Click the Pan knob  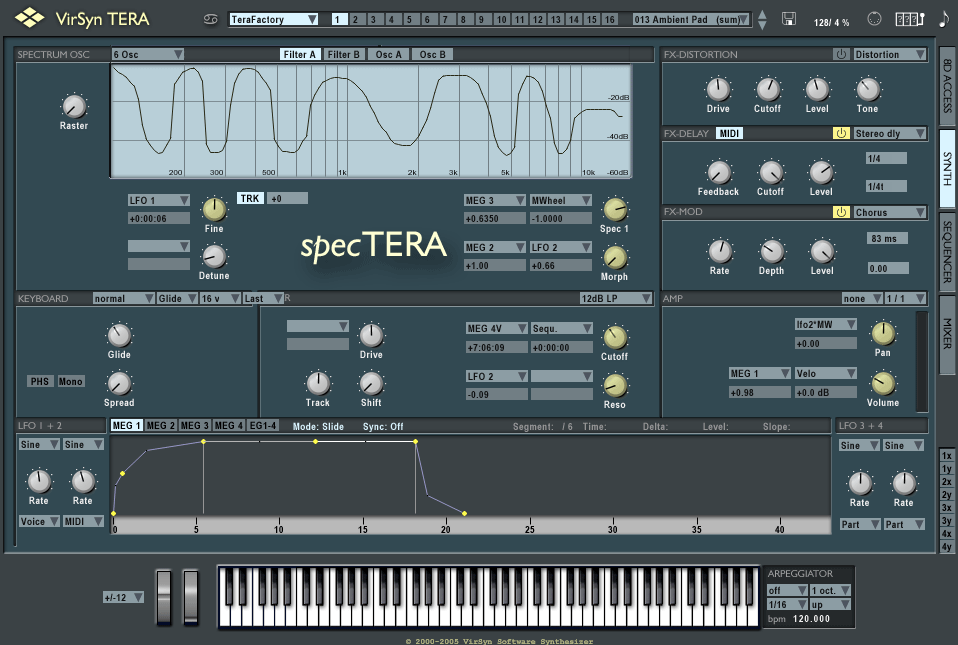[883, 333]
